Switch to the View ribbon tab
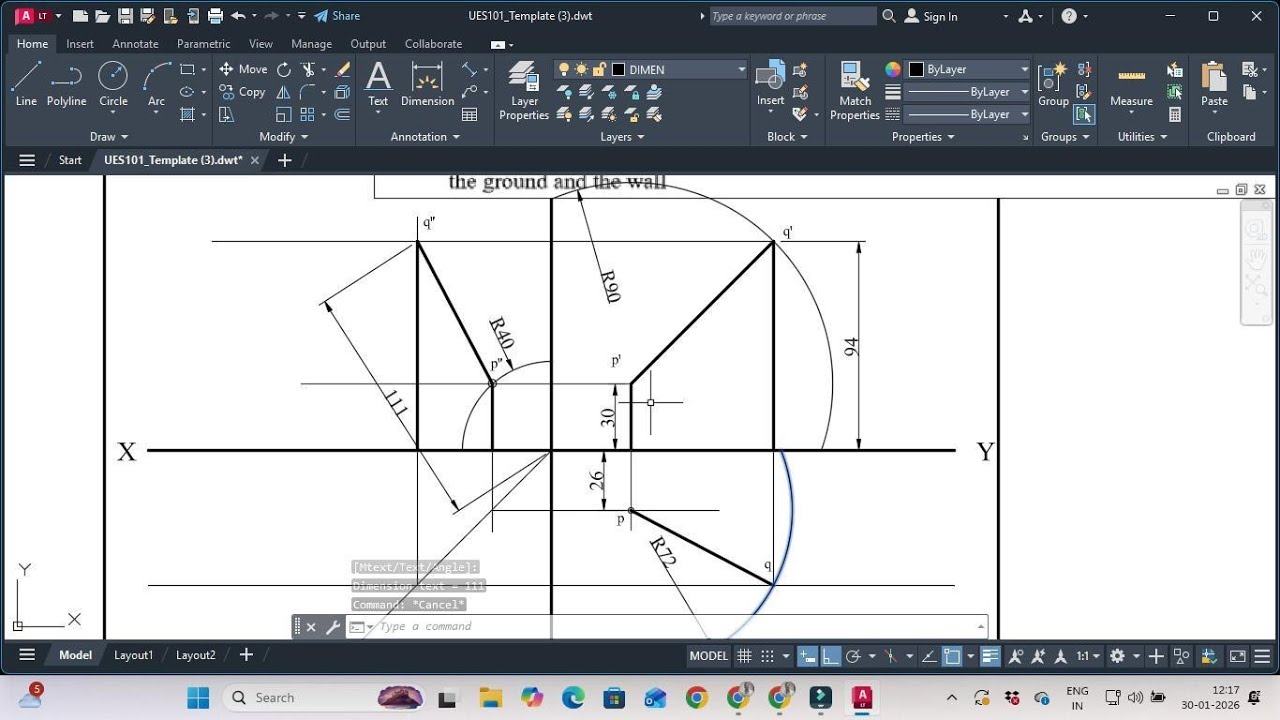This screenshot has height=720, width=1280. click(261, 44)
